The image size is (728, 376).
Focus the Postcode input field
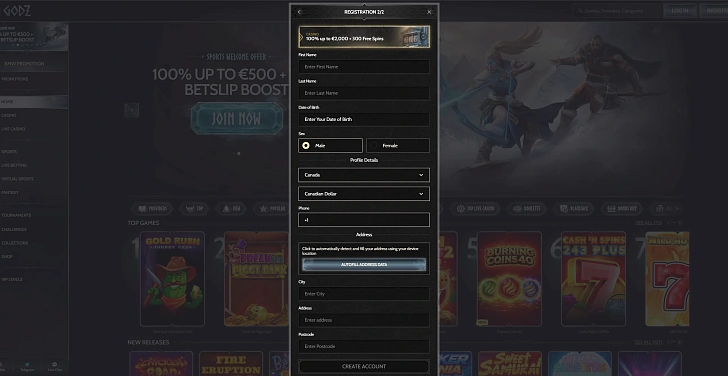tap(364, 346)
